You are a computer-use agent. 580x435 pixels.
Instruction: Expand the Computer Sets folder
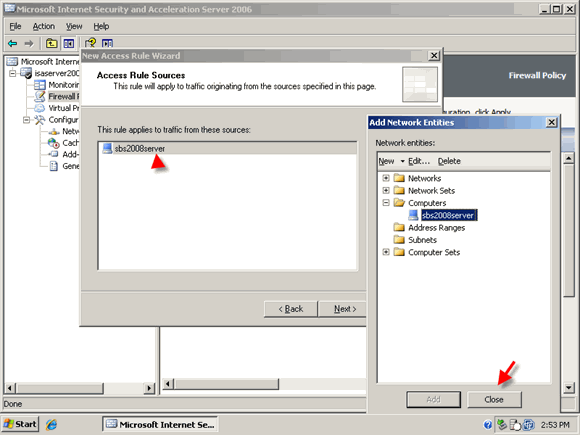coord(386,252)
